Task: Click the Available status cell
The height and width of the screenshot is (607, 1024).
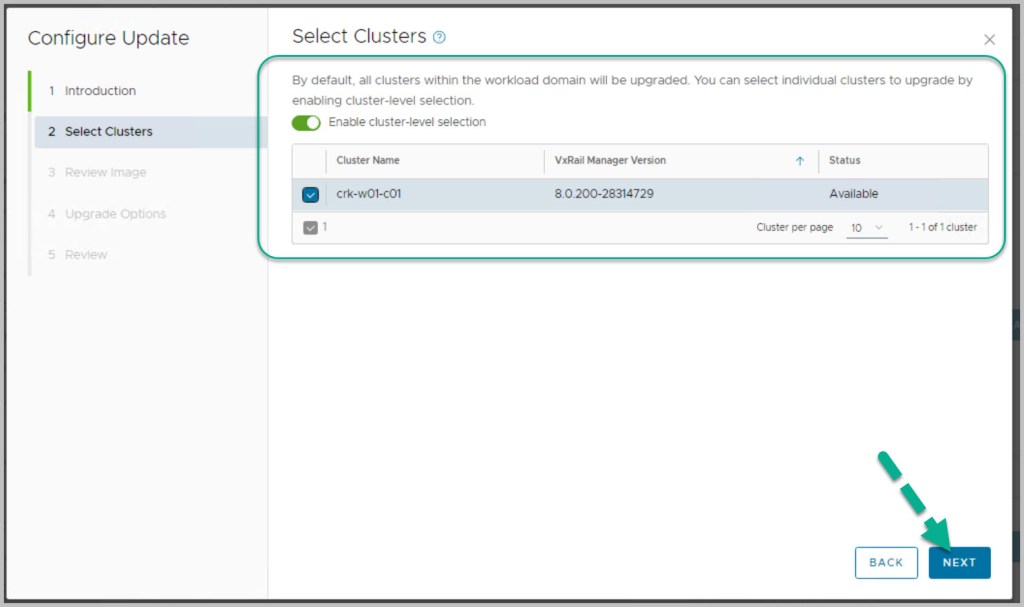Action: (853, 194)
